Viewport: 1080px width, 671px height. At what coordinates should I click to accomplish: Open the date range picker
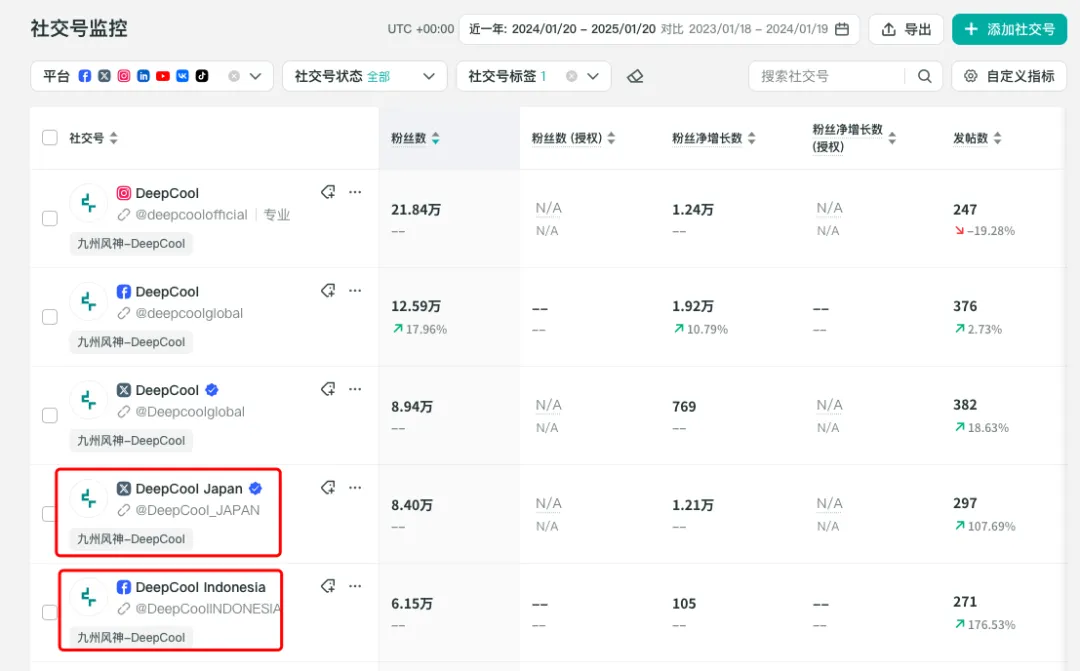pyautogui.click(x=659, y=29)
